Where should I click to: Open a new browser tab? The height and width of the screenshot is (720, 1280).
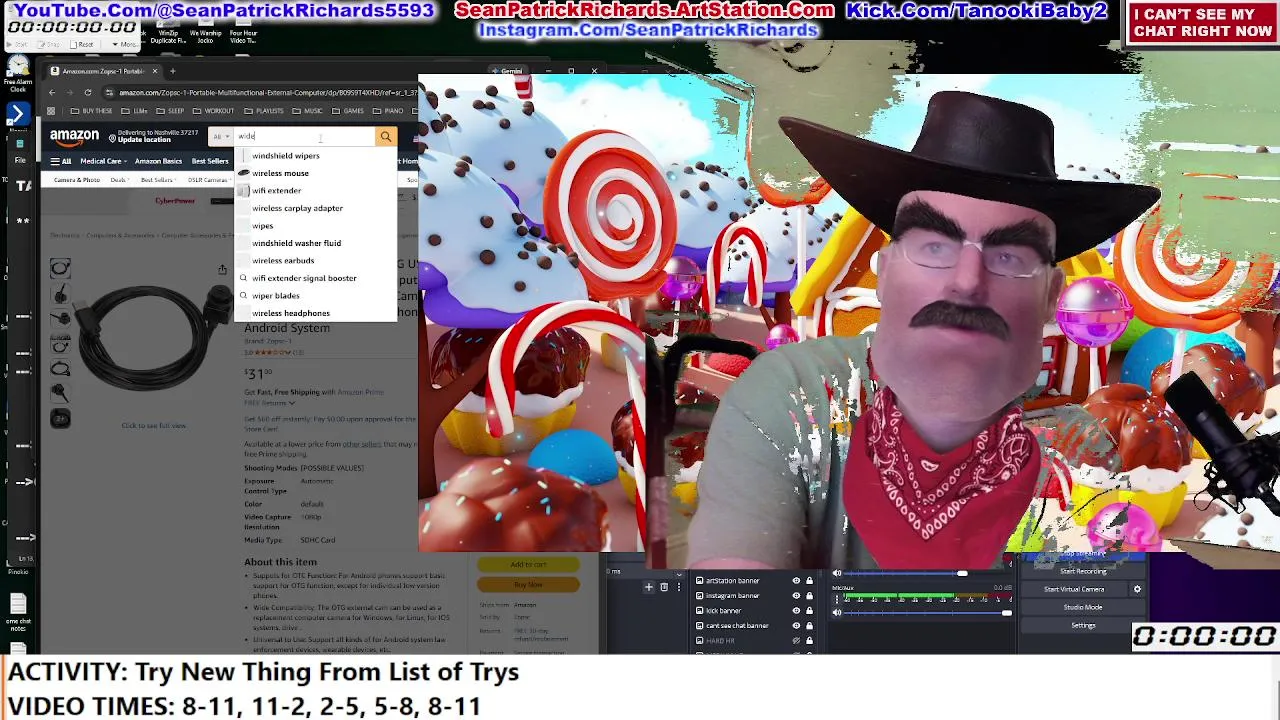click(x=172, y=71)
